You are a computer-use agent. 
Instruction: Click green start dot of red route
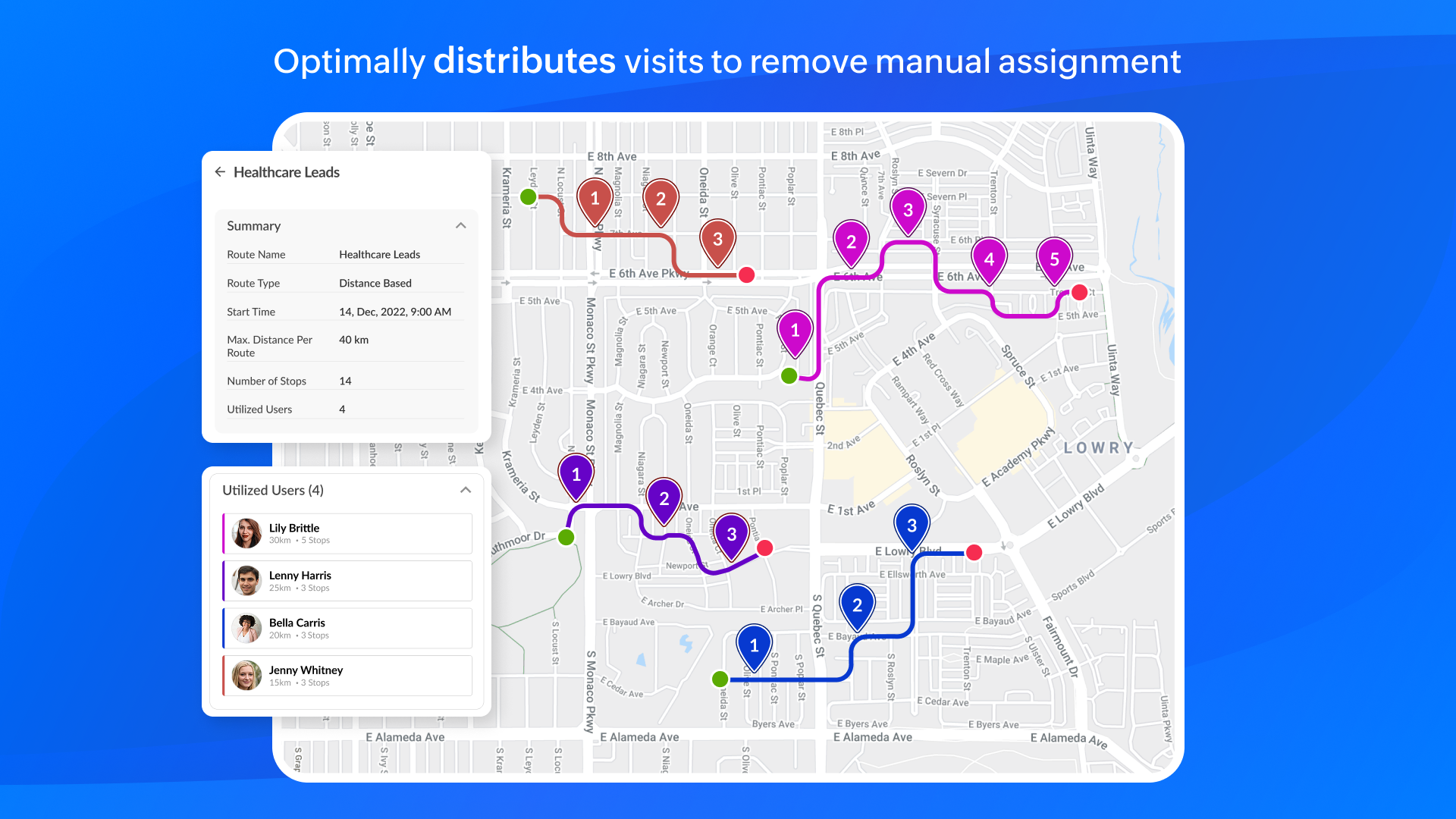[529, 197]
